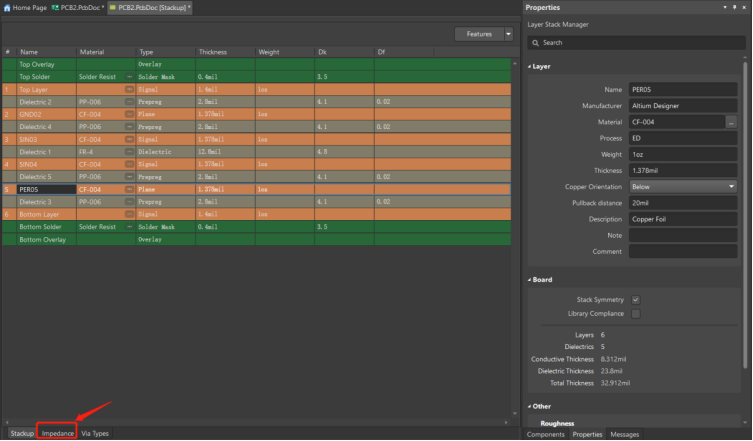The image size is (753, 441).
Task: Switch to the Components panel tab
Action: [546, 435]
